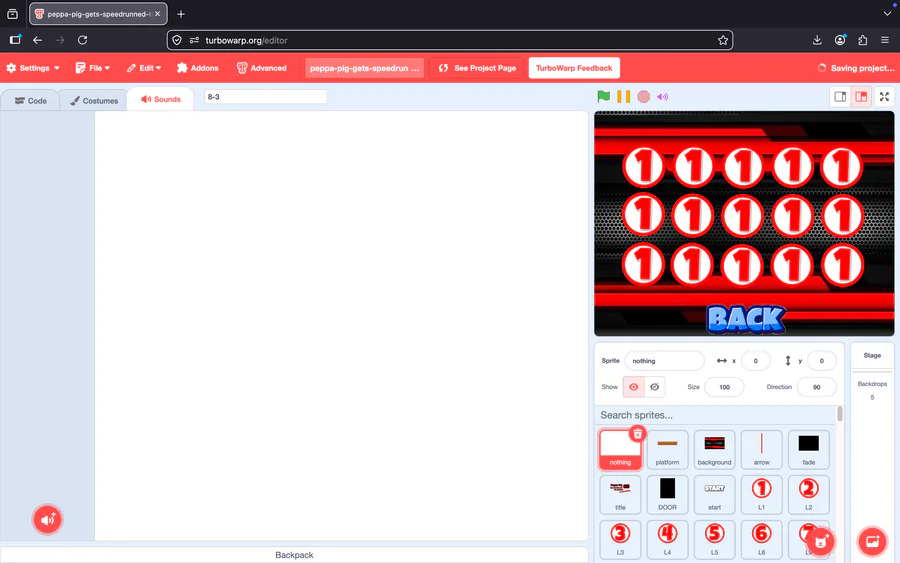Open a new browser tab
Image resolution: width=900 pixels, height=563 pixels.
coord(181,14)
